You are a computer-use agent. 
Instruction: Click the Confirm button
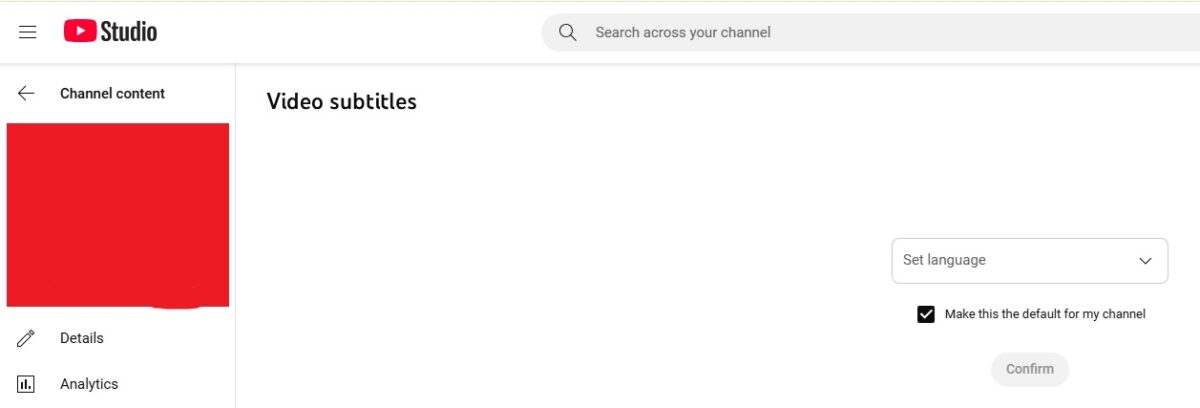(x=1030, y=369)
